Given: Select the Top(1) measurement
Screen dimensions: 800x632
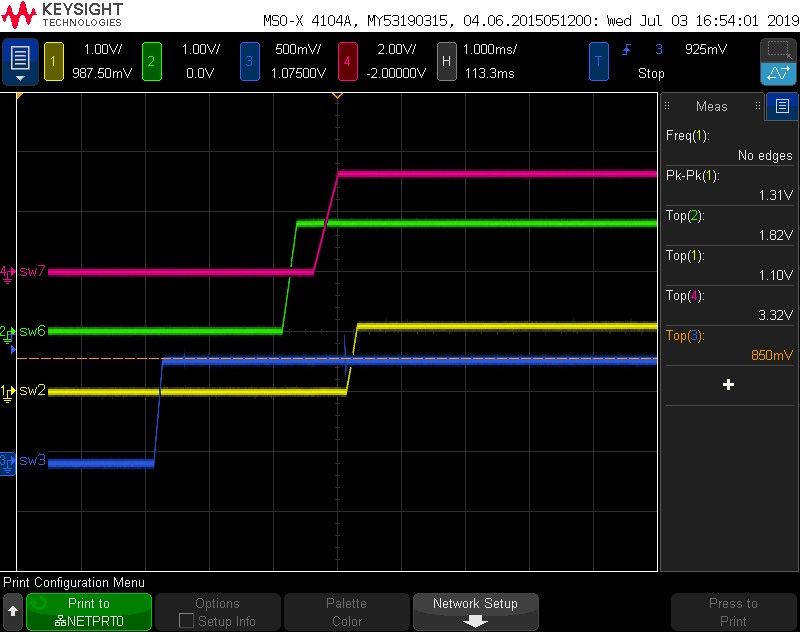Looking at the screenshot, I should pyautogui.click(x=729, y=265).
